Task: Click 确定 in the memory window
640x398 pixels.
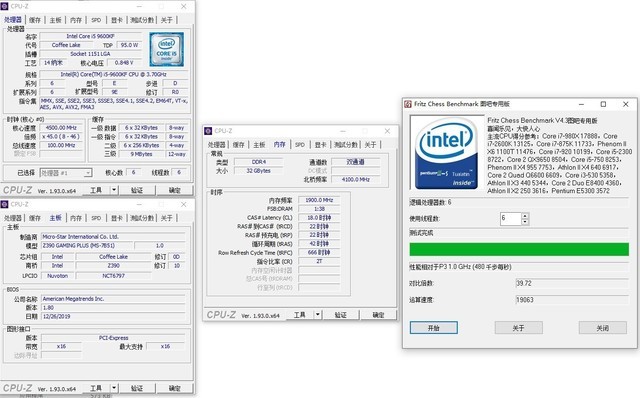Action: coord(378,315)
